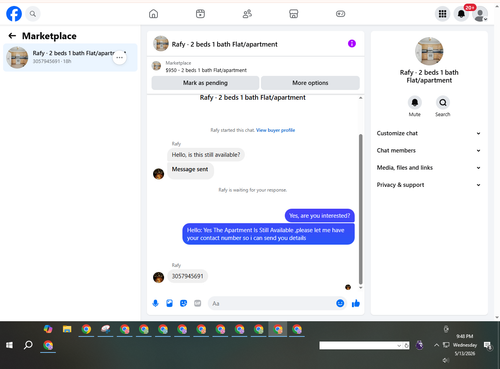Click the sticker picker icon
The height and width of the screenshot is (369, 500).
click(183, 303)
